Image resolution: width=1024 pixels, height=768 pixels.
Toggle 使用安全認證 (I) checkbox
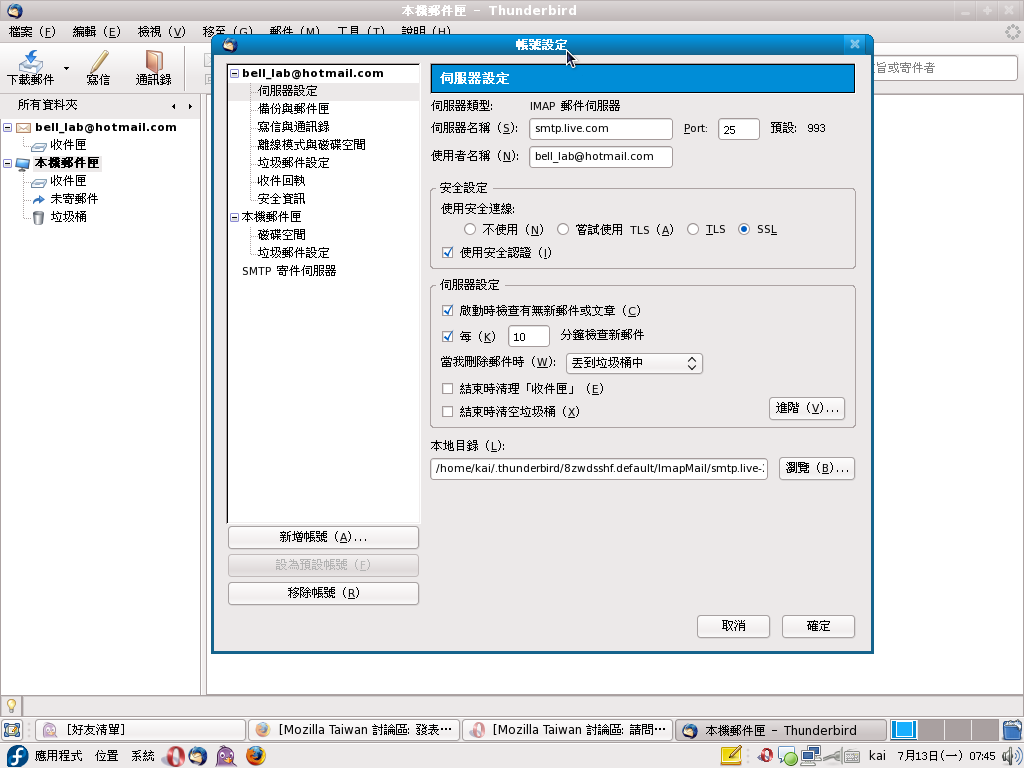447,252
